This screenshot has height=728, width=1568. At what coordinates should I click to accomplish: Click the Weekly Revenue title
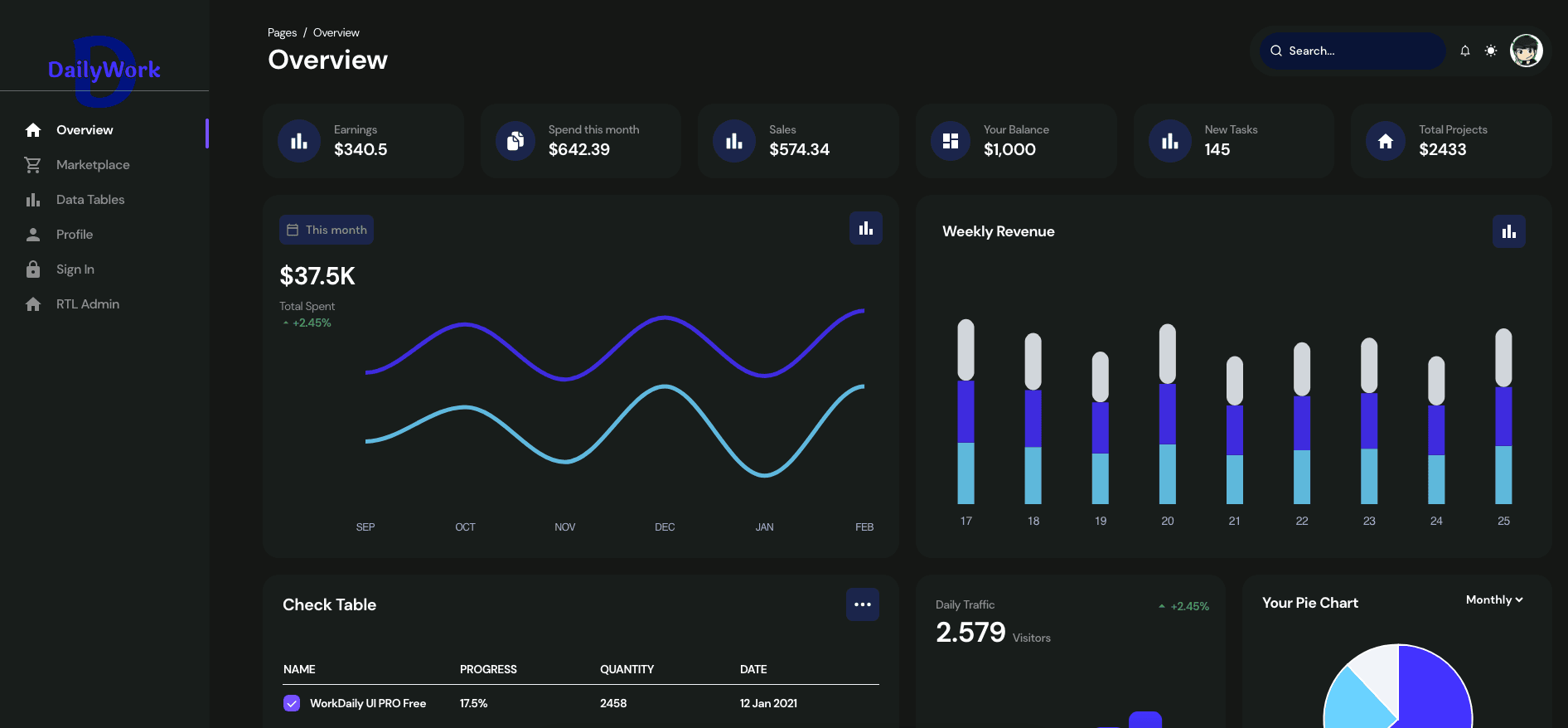[x=999, y=231]
